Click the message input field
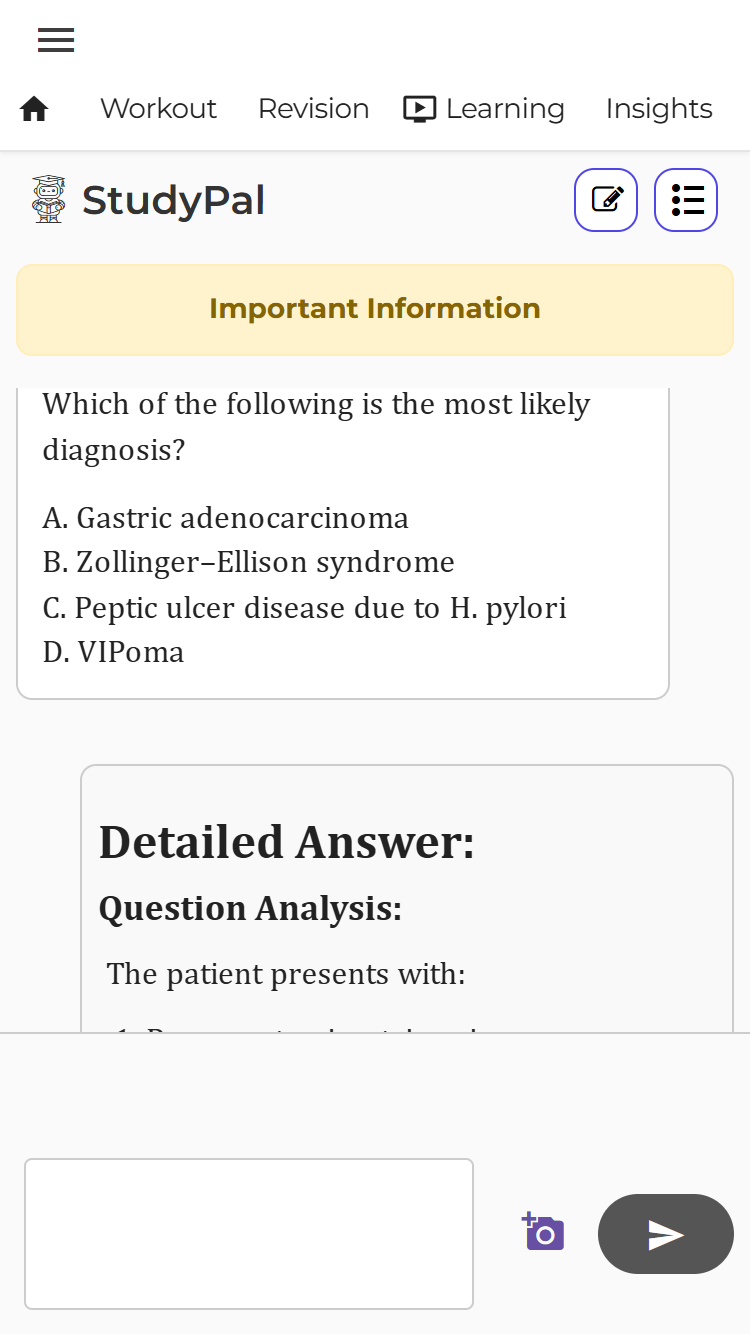 (x=249, y=1233)
